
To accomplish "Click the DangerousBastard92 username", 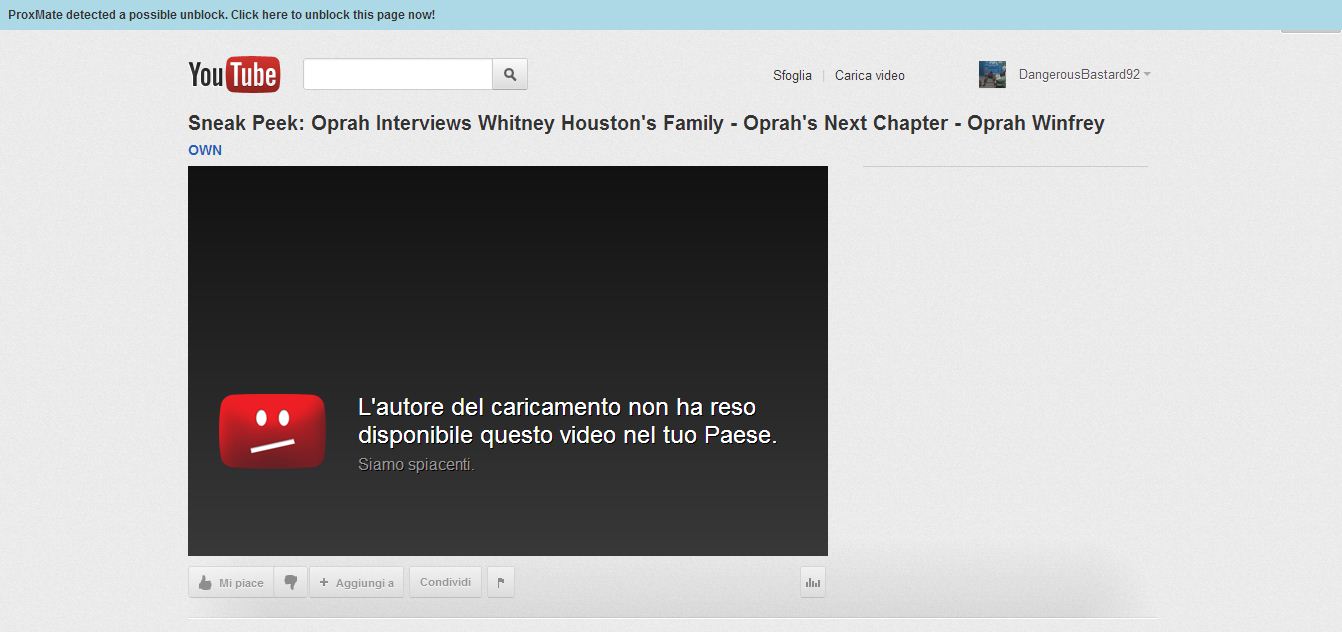I will pos(1079,75).
